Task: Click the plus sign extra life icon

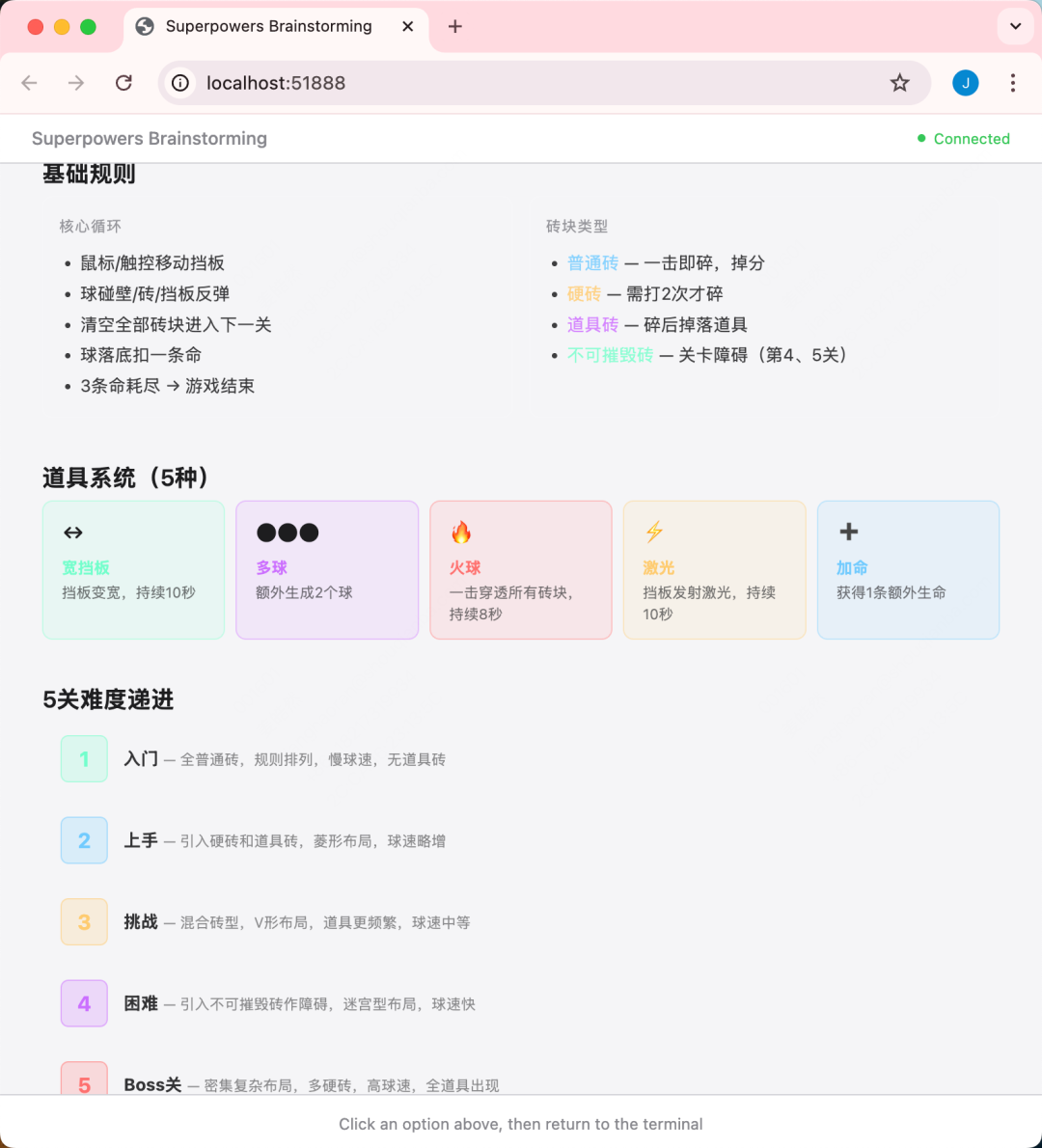Action: pyautogui.click(x=849, y=532)
